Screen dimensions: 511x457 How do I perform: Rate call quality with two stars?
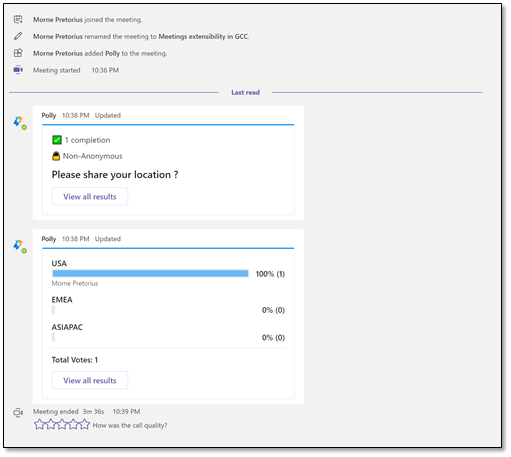pos(51,425)
